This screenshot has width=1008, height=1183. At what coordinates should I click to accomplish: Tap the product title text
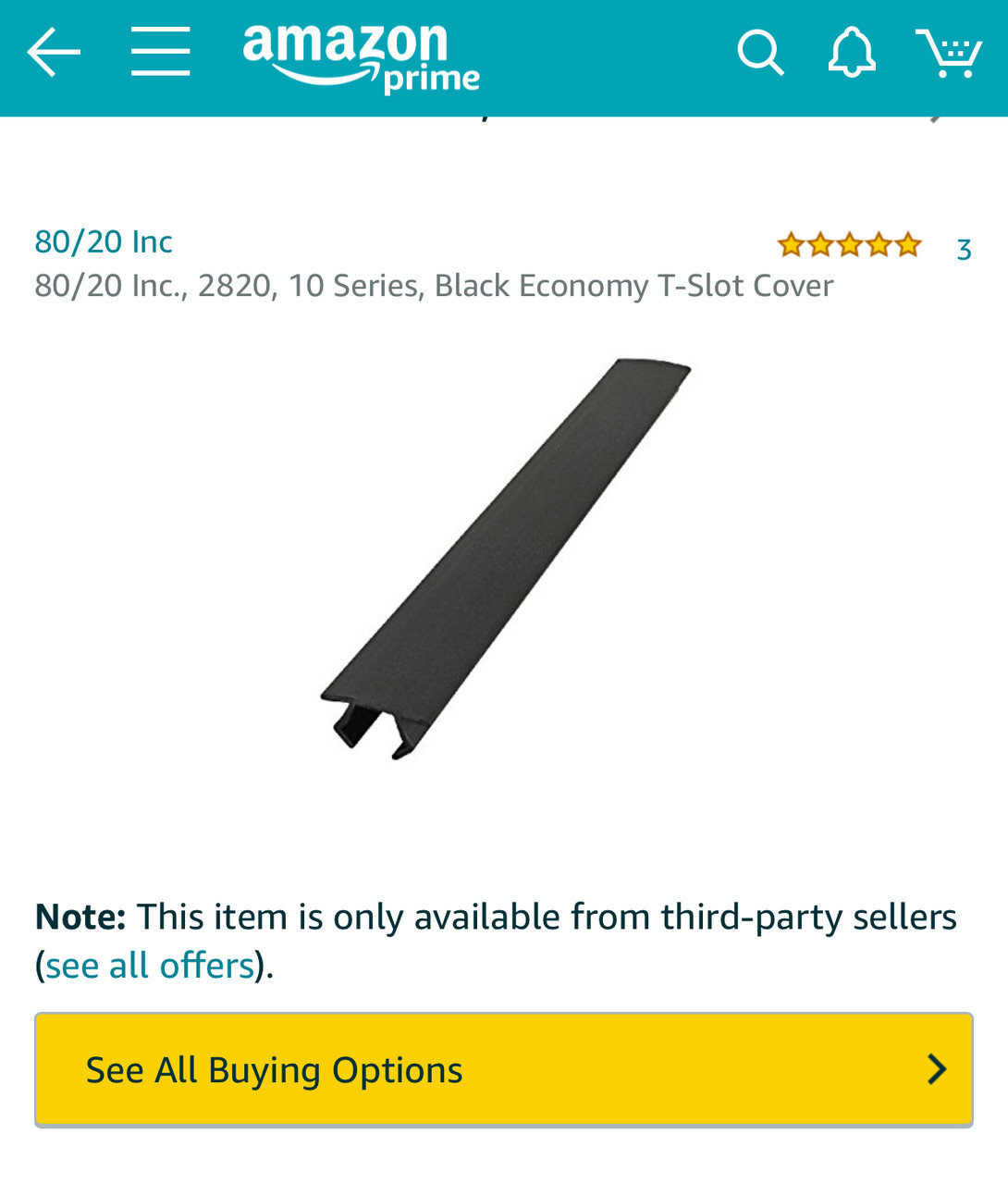click(x=434, y=286)
